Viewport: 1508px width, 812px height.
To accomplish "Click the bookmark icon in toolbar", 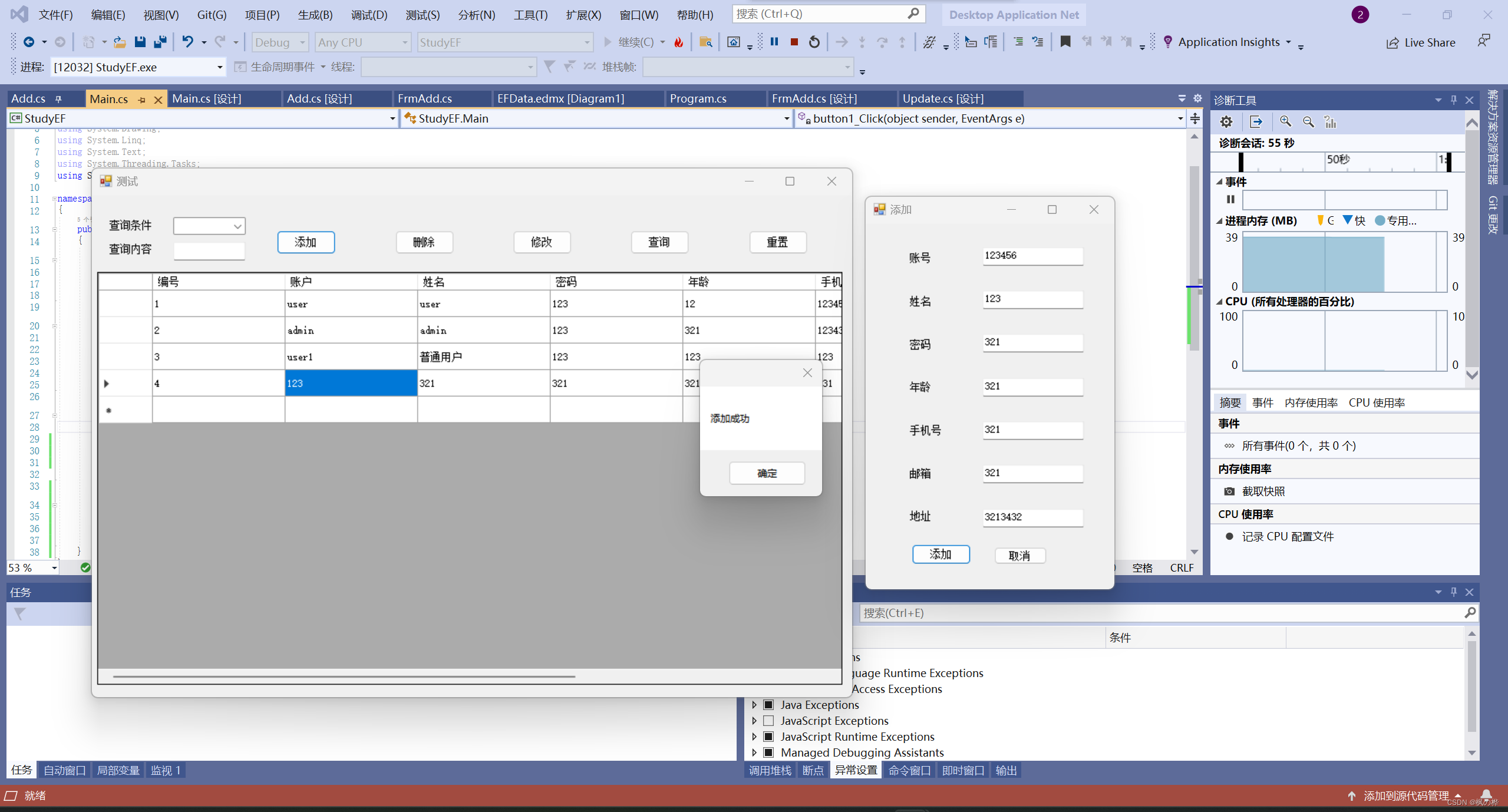I will 1065,42.
